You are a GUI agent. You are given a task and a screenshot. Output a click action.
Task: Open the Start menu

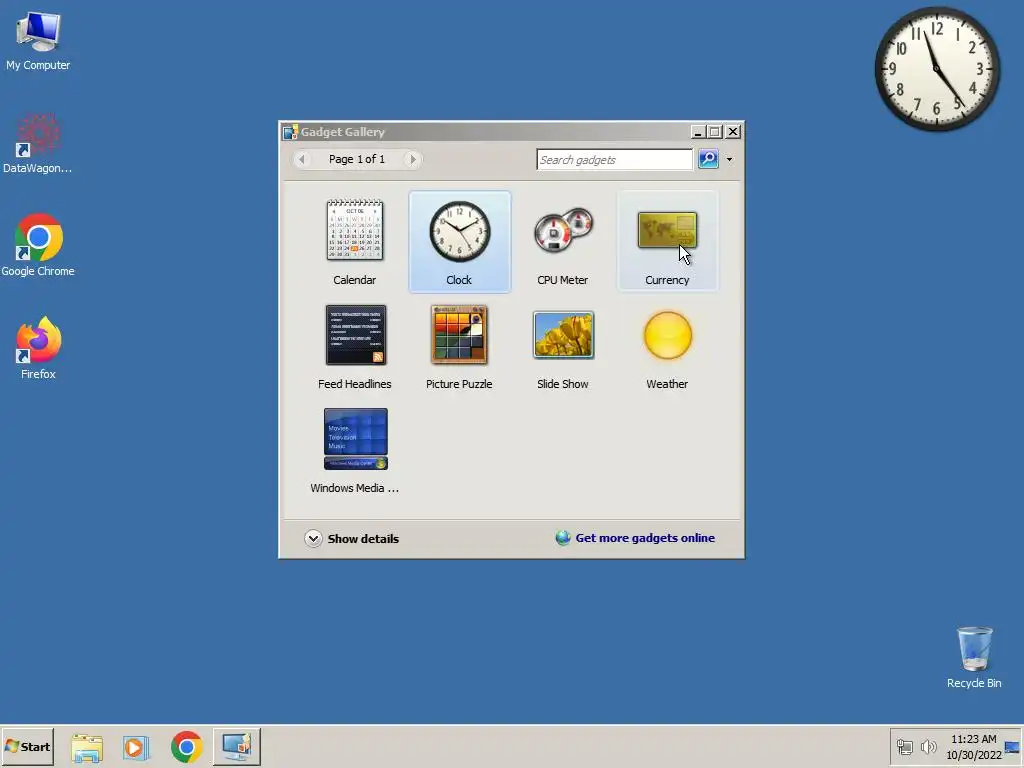[27, 746]
